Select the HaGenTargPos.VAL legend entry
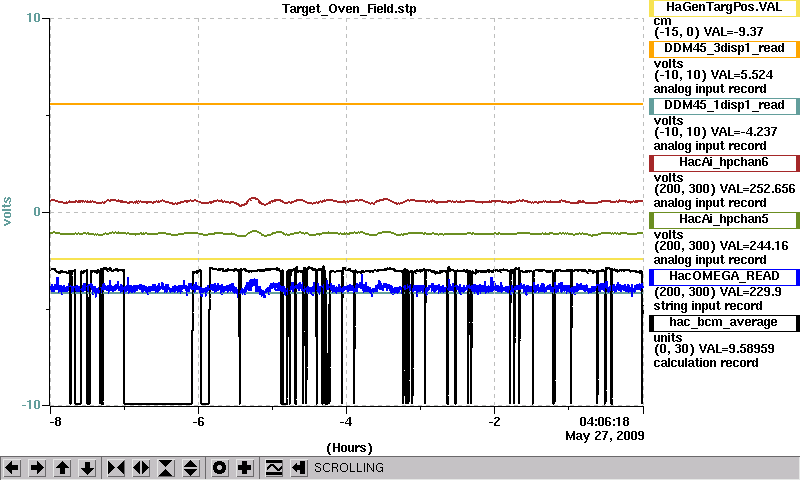800x480 pixels. click(x=724, y=8)
